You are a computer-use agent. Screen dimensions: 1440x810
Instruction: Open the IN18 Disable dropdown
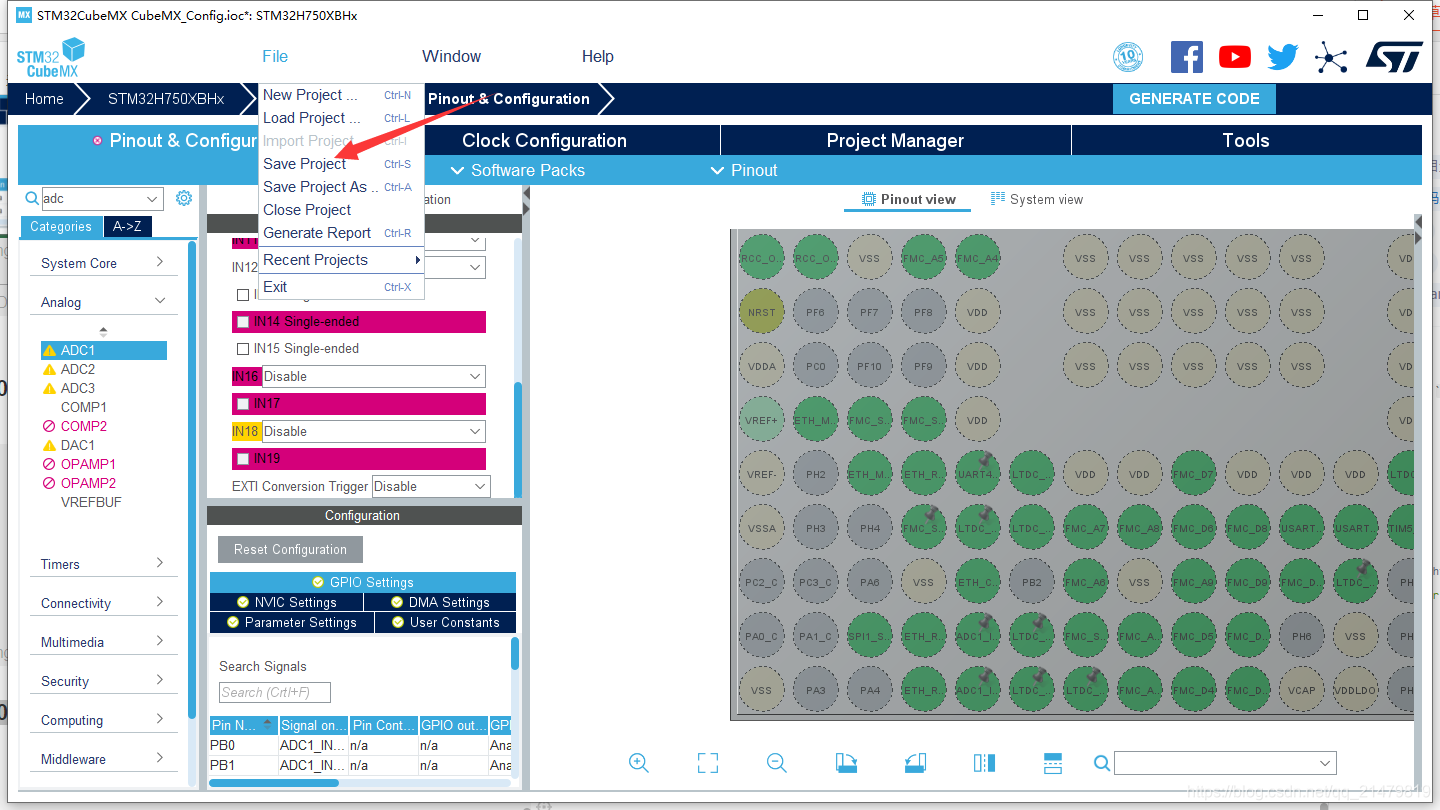373,432
